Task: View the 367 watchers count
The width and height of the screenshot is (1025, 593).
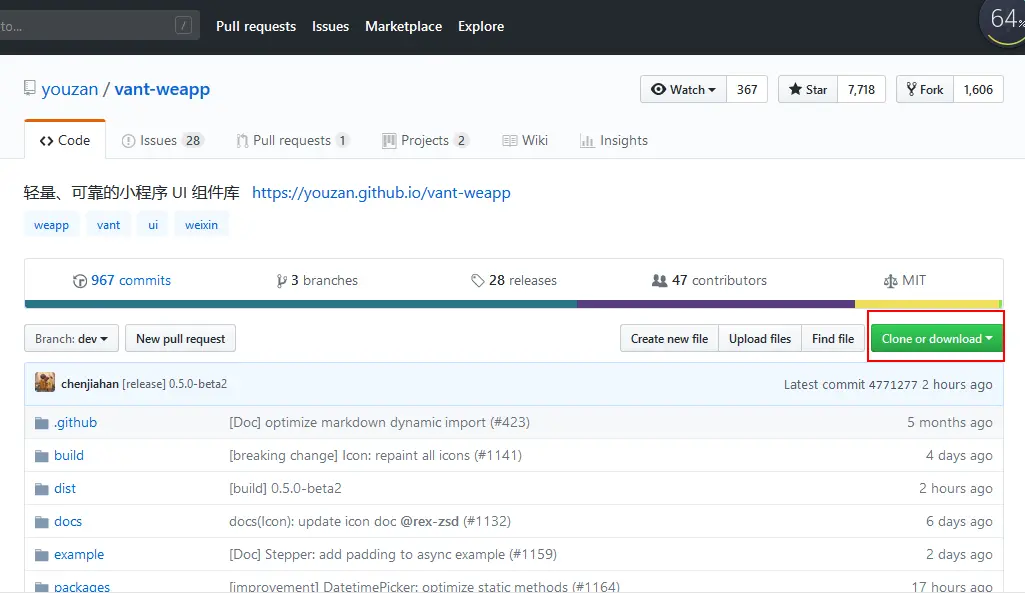Action: pyautogui.click(x=747, y=90)
